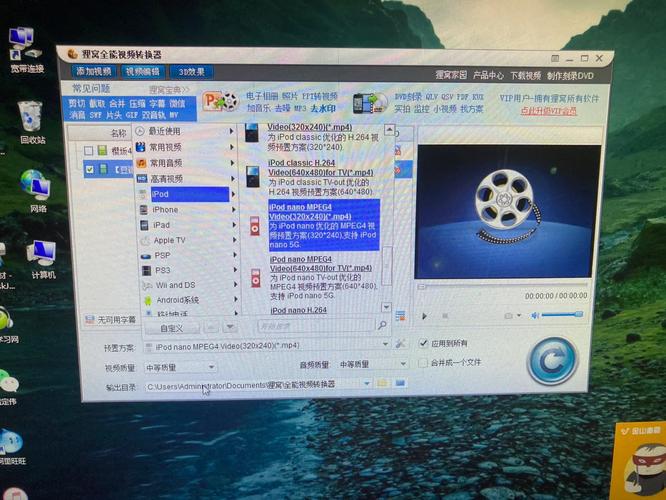Select the iPad category

tap(188, 225)
